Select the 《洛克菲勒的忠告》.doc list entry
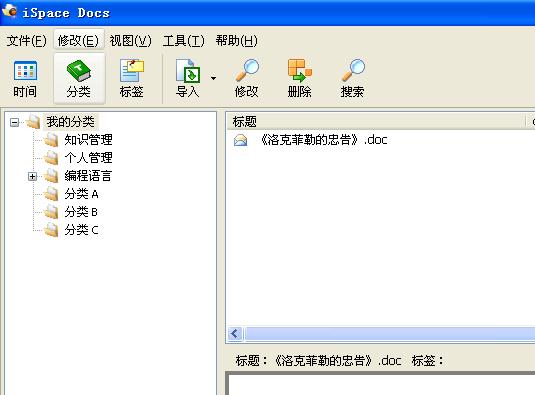Screen dimensions: 535x395 323,140
